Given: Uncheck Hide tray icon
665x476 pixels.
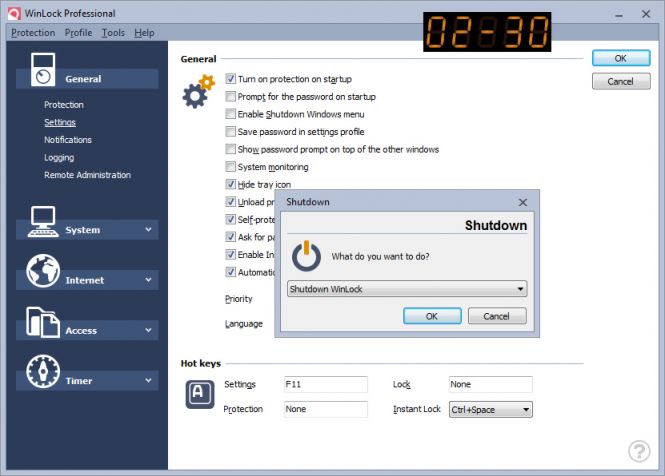Looking at the screenshot, I should (x=230, y=185).
